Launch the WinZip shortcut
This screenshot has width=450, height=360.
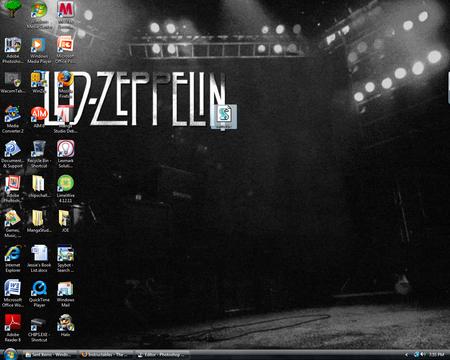[x=39, y=82]
